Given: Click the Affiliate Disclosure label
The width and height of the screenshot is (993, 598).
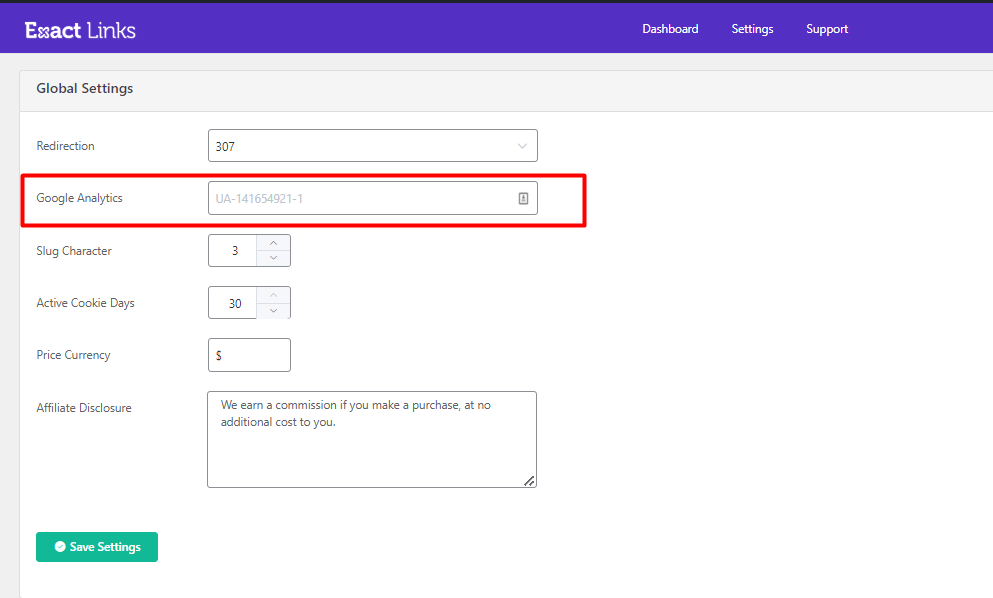Looking at the screenshot, I should 84,408.
